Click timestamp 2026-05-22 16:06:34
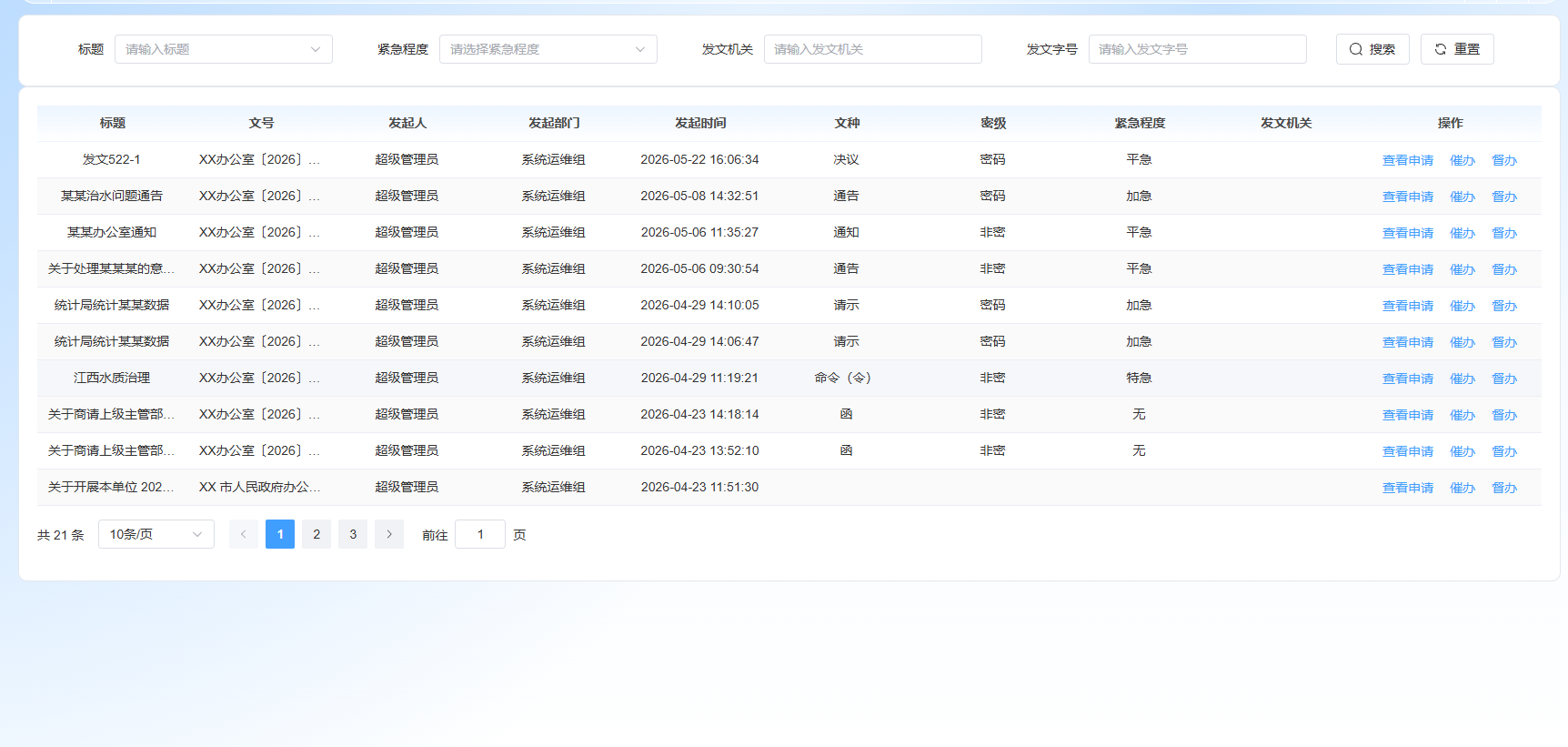Image resolution: width=1568 pixels, height=747 pixels. pyautogui.click(x=699, y=159)
